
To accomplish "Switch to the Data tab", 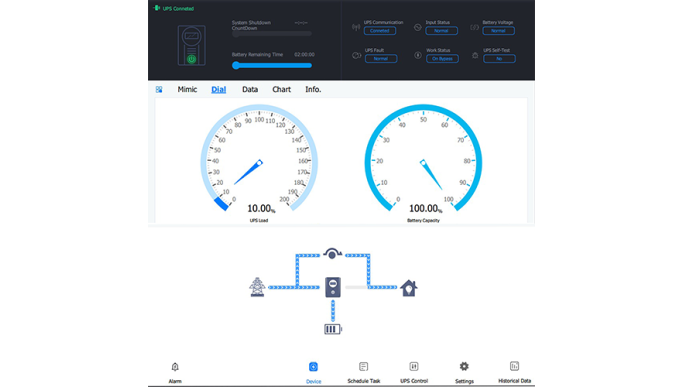I will point(250,89).
